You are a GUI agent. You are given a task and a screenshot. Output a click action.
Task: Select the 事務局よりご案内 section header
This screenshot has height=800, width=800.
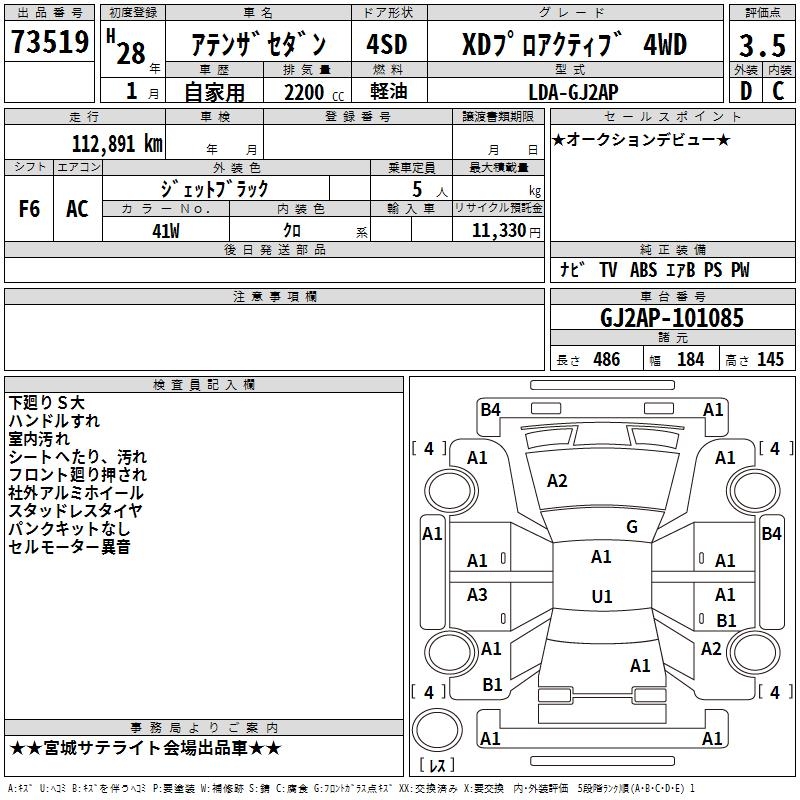pos(204,728)
